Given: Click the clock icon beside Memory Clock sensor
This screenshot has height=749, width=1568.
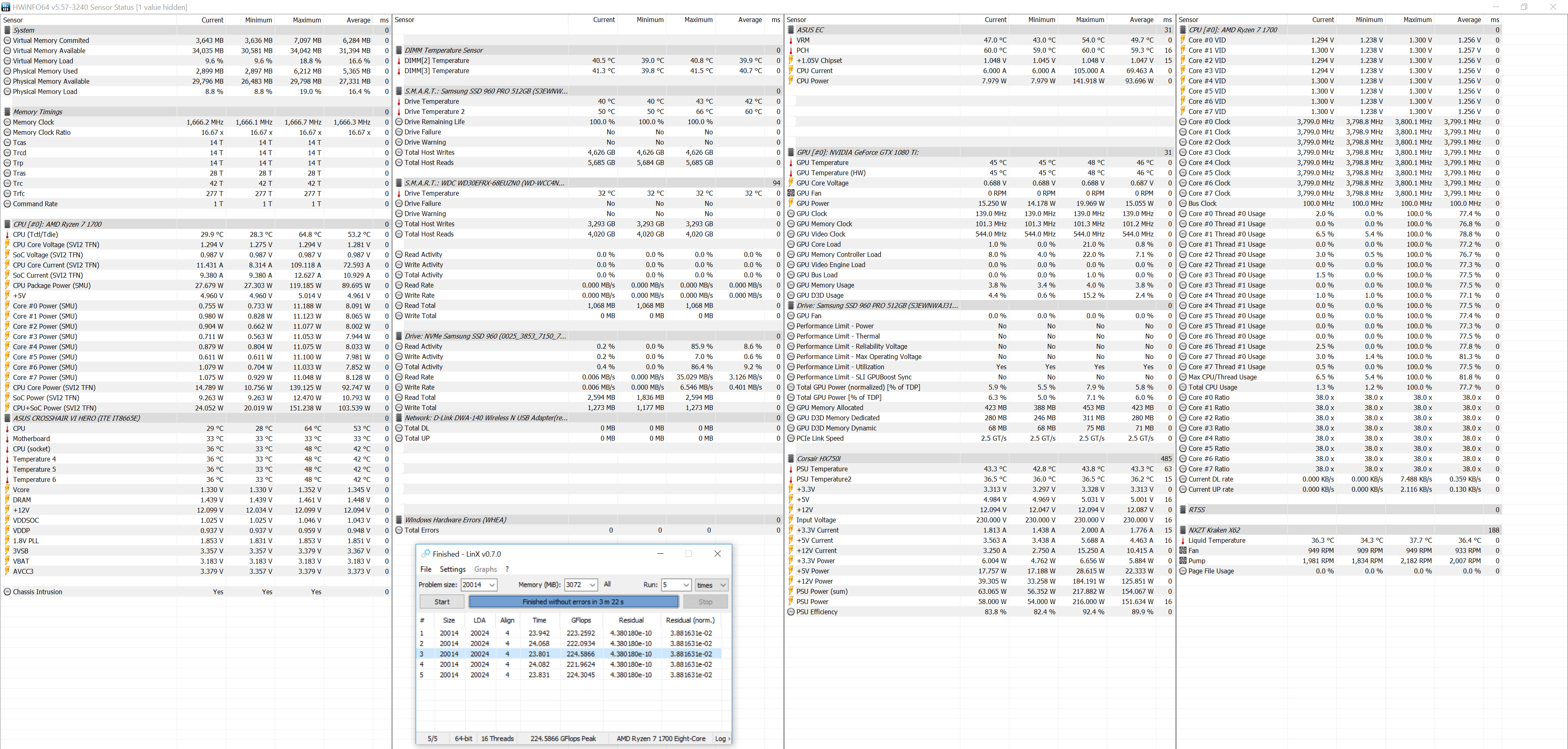Looking at the screenshot, I should point(7,123).
